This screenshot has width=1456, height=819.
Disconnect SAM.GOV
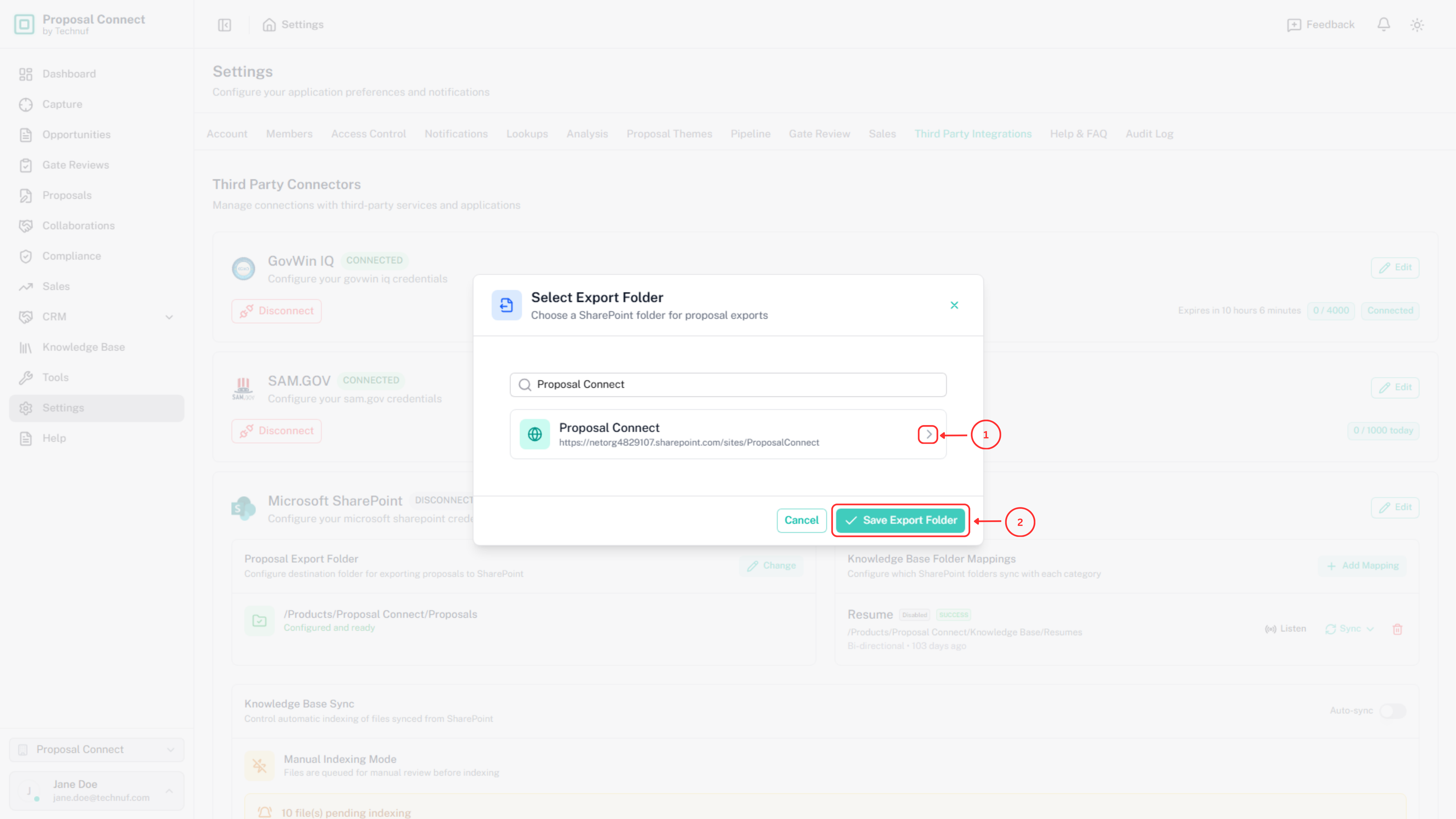276,431
